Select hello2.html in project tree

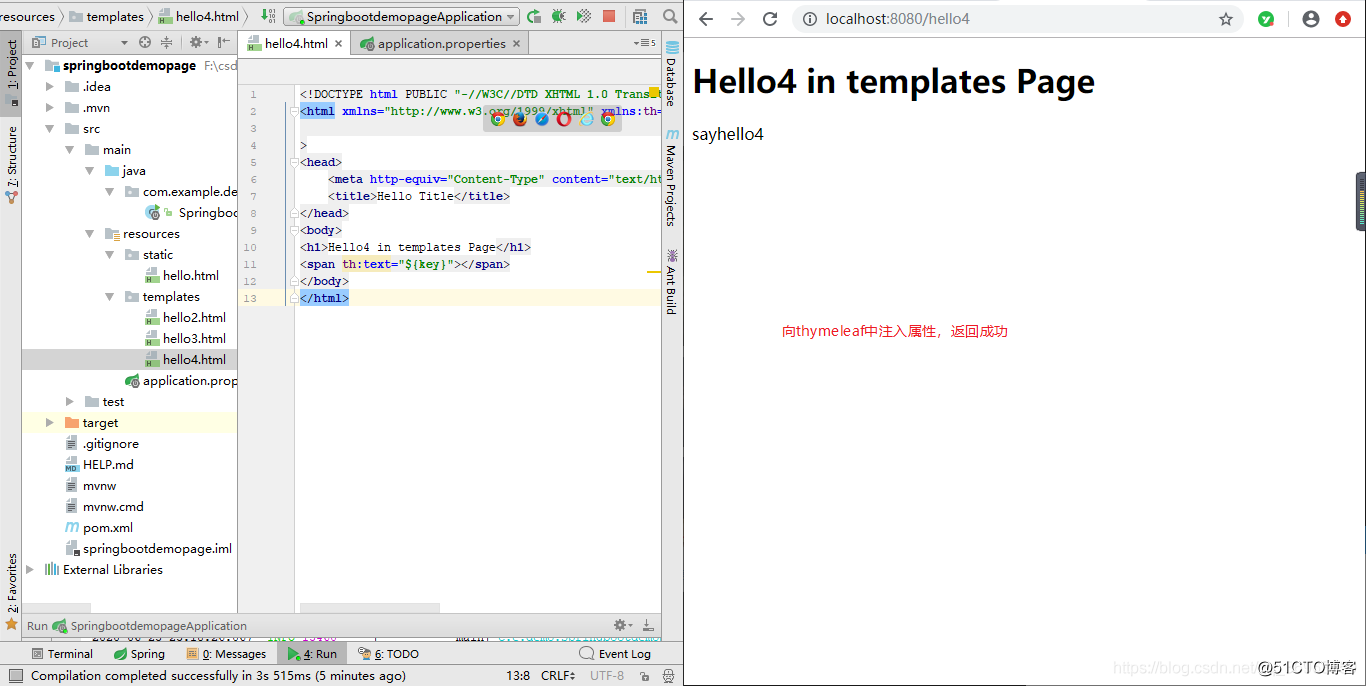coord(186,318)
